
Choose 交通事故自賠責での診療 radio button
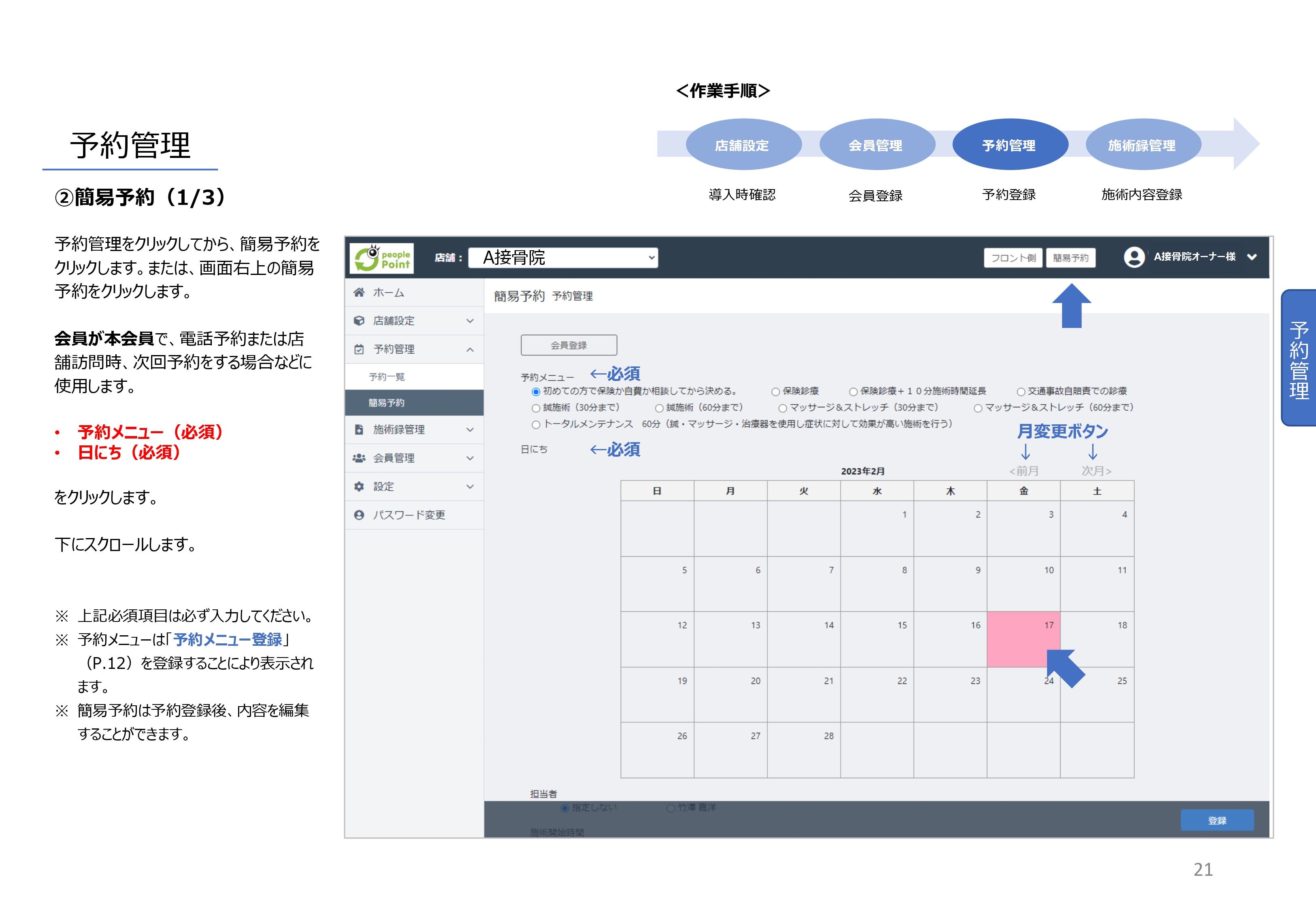1021,392
